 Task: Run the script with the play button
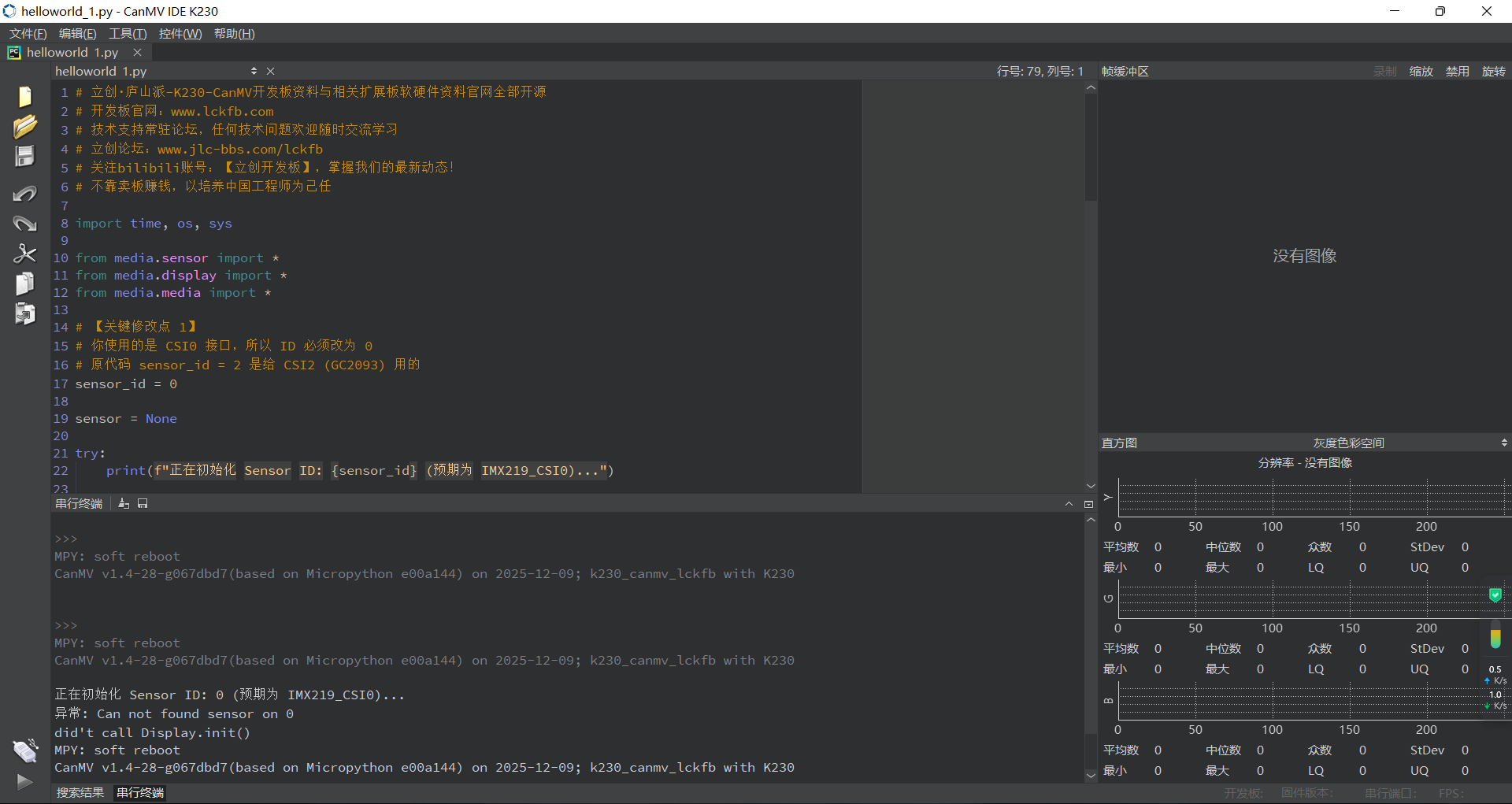[24, 782]
